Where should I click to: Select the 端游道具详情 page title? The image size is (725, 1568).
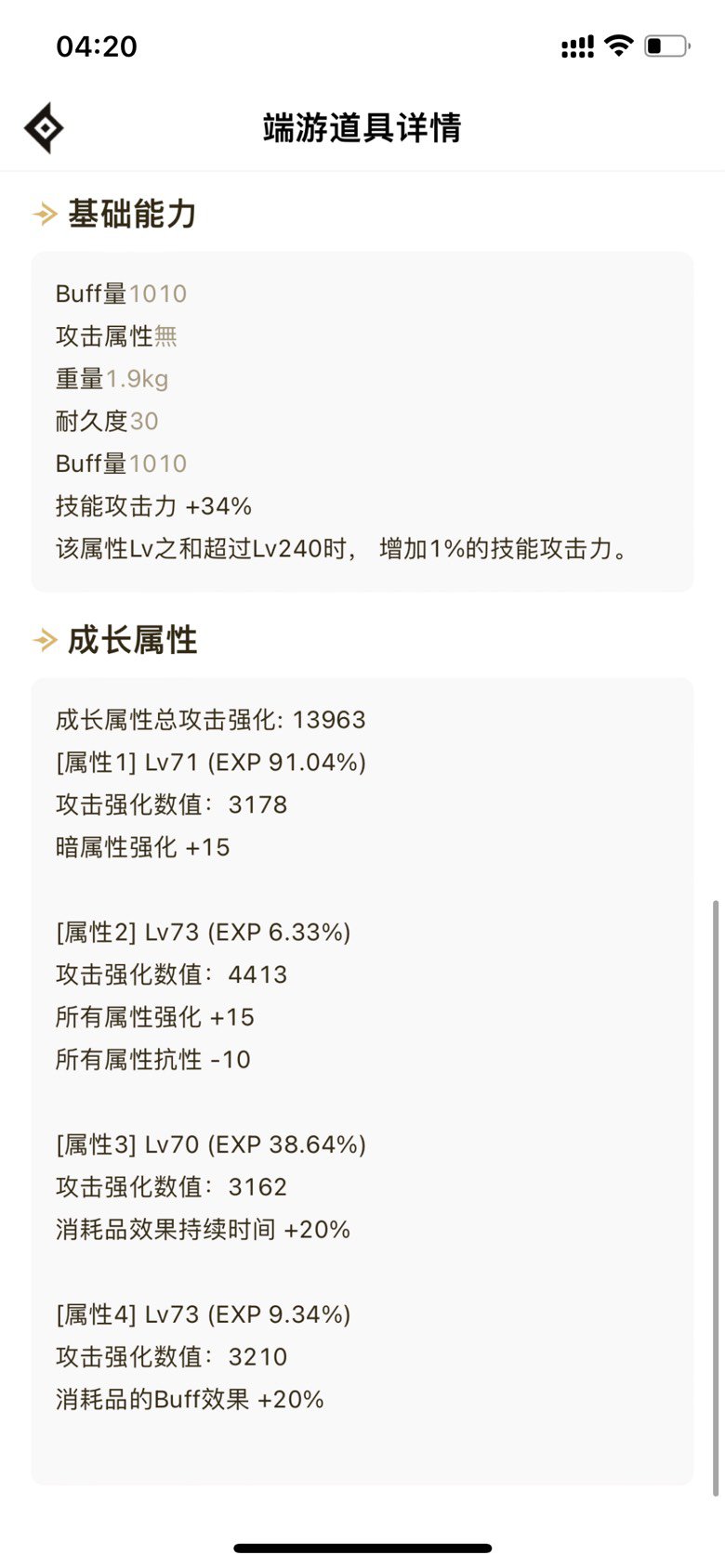point(362,127)
